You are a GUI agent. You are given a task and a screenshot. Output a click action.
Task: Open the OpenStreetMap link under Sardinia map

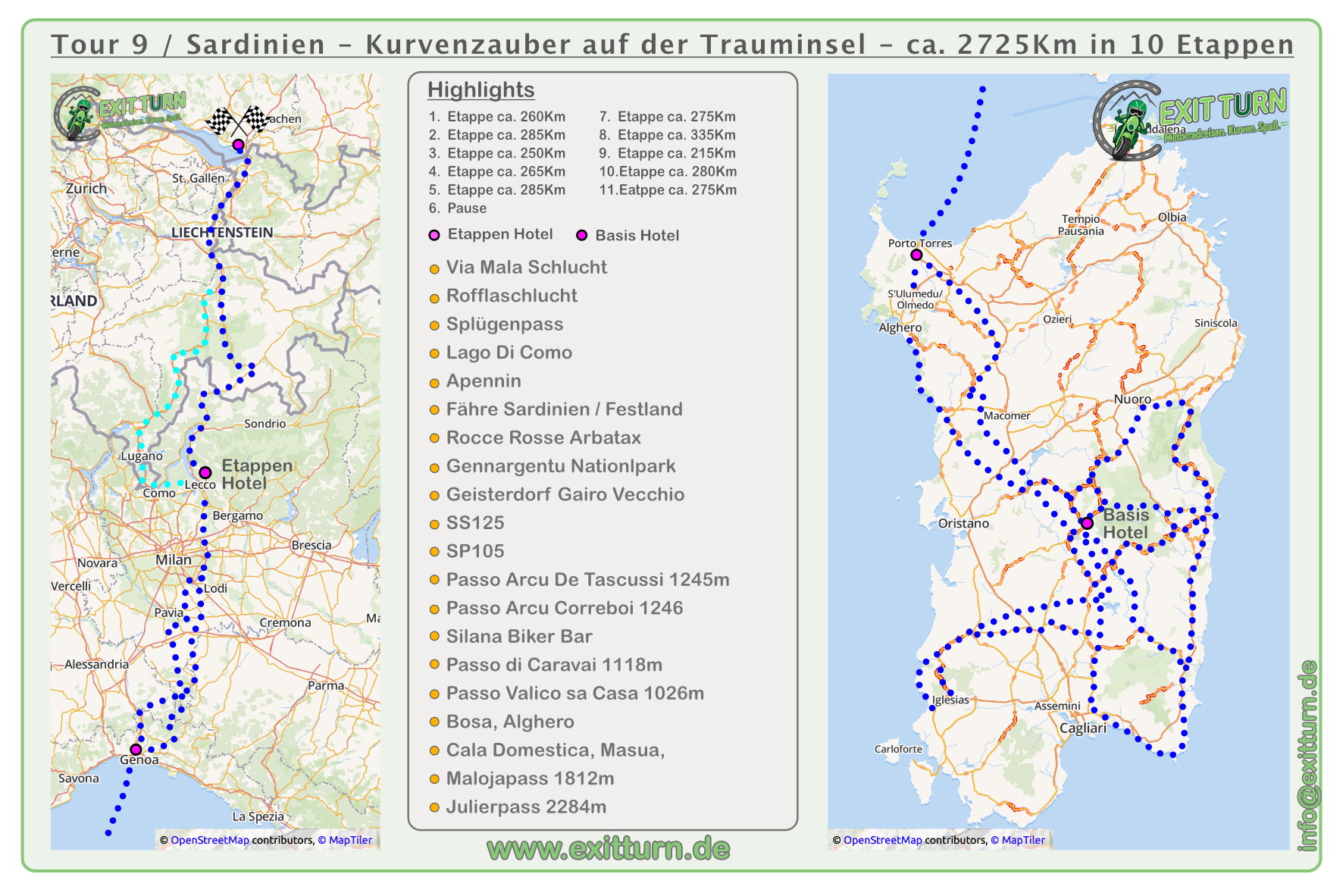point(883,840)
